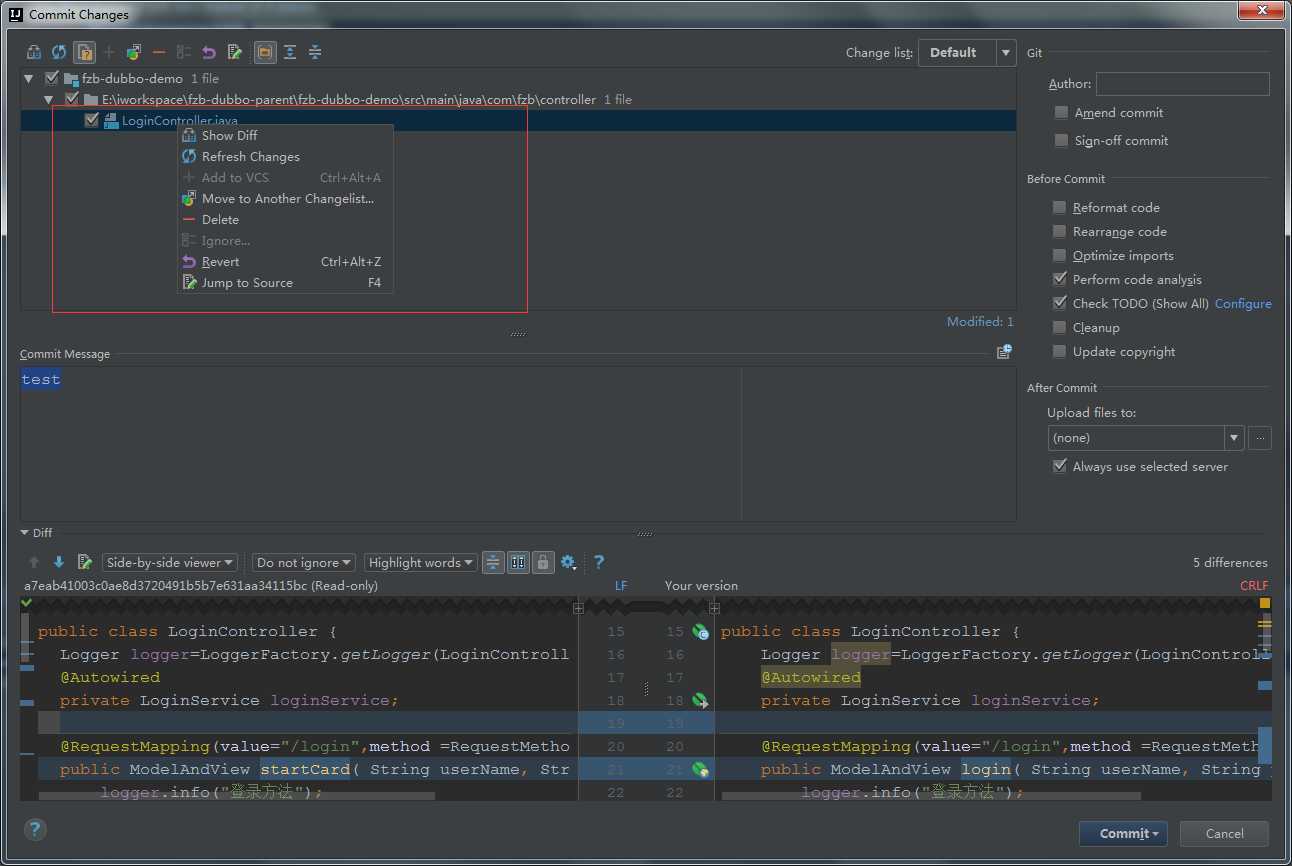Click the round Help button at bottom left
Image resolution: width=1292 pixels, height=866 pixels.
(35, 829)
